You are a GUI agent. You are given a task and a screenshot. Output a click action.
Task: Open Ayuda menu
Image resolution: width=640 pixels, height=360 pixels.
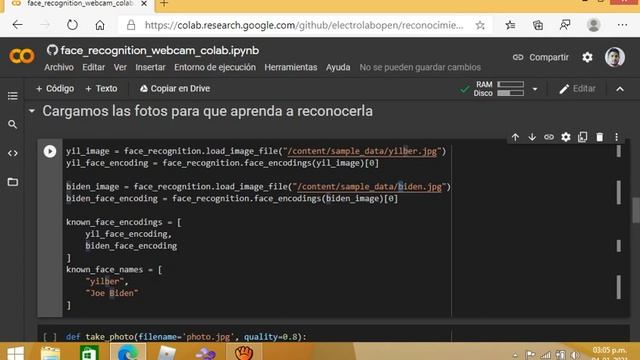click(x=338, y=67)
